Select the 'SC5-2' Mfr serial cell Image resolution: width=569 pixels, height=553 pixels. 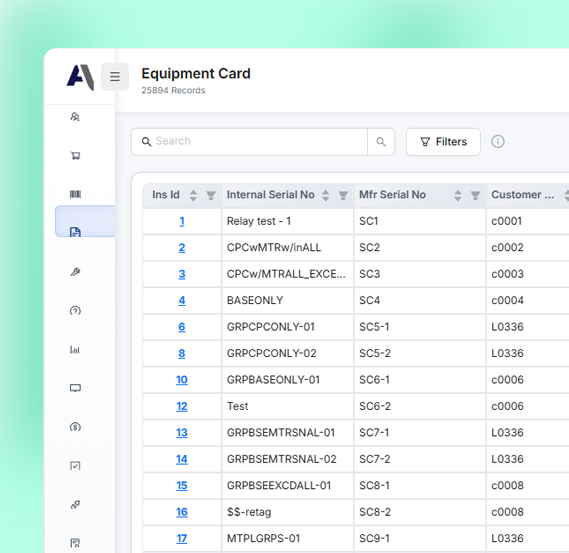(420, 353)
